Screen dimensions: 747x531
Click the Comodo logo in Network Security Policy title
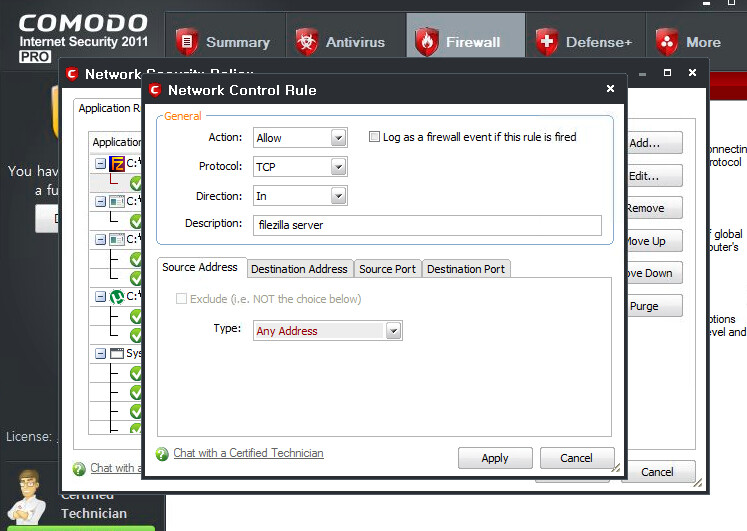click(x=72, y=74)
